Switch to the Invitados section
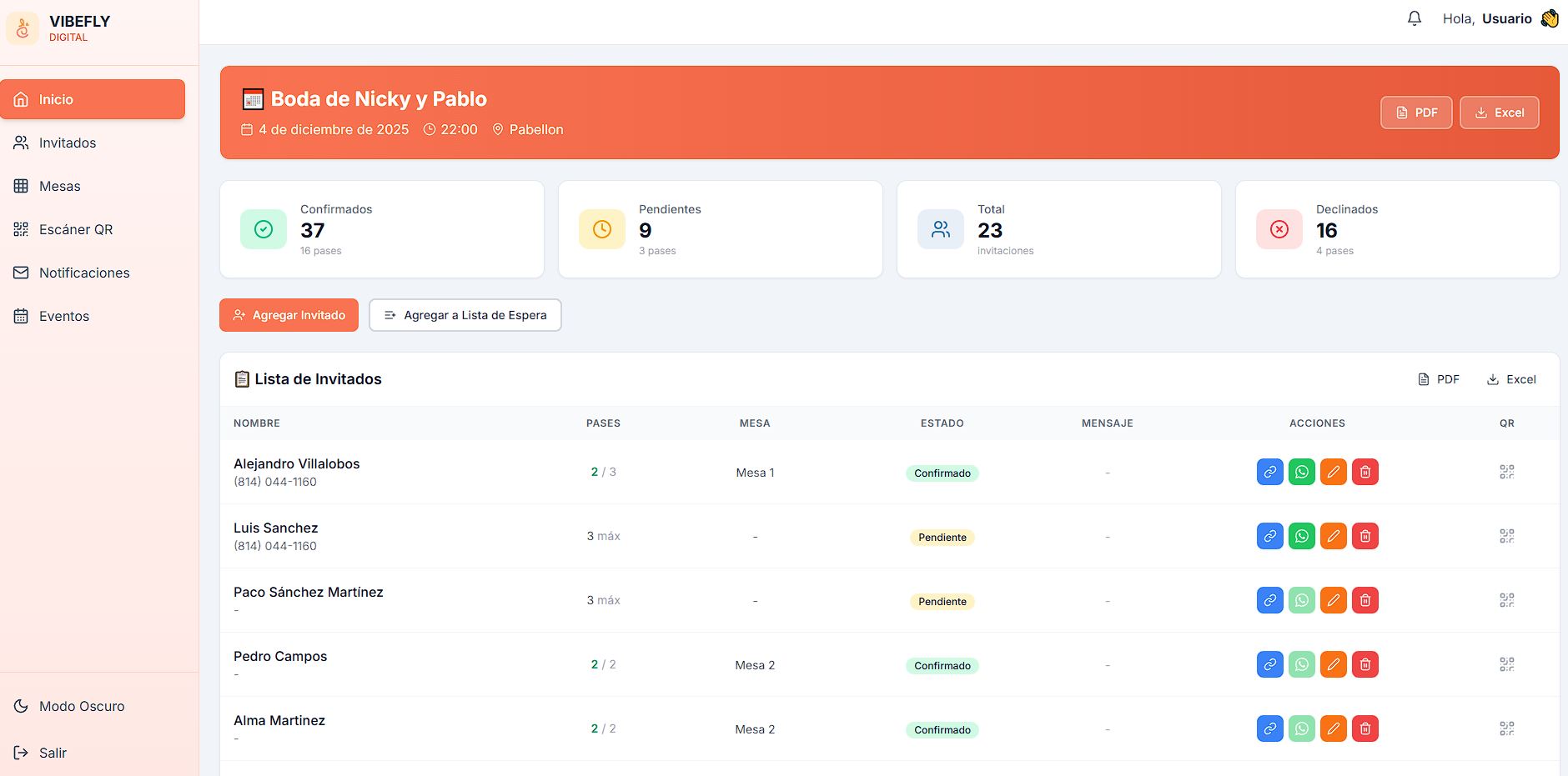Screen dimensions: 1568x776 pyautogui.click(x=67, y=143)
